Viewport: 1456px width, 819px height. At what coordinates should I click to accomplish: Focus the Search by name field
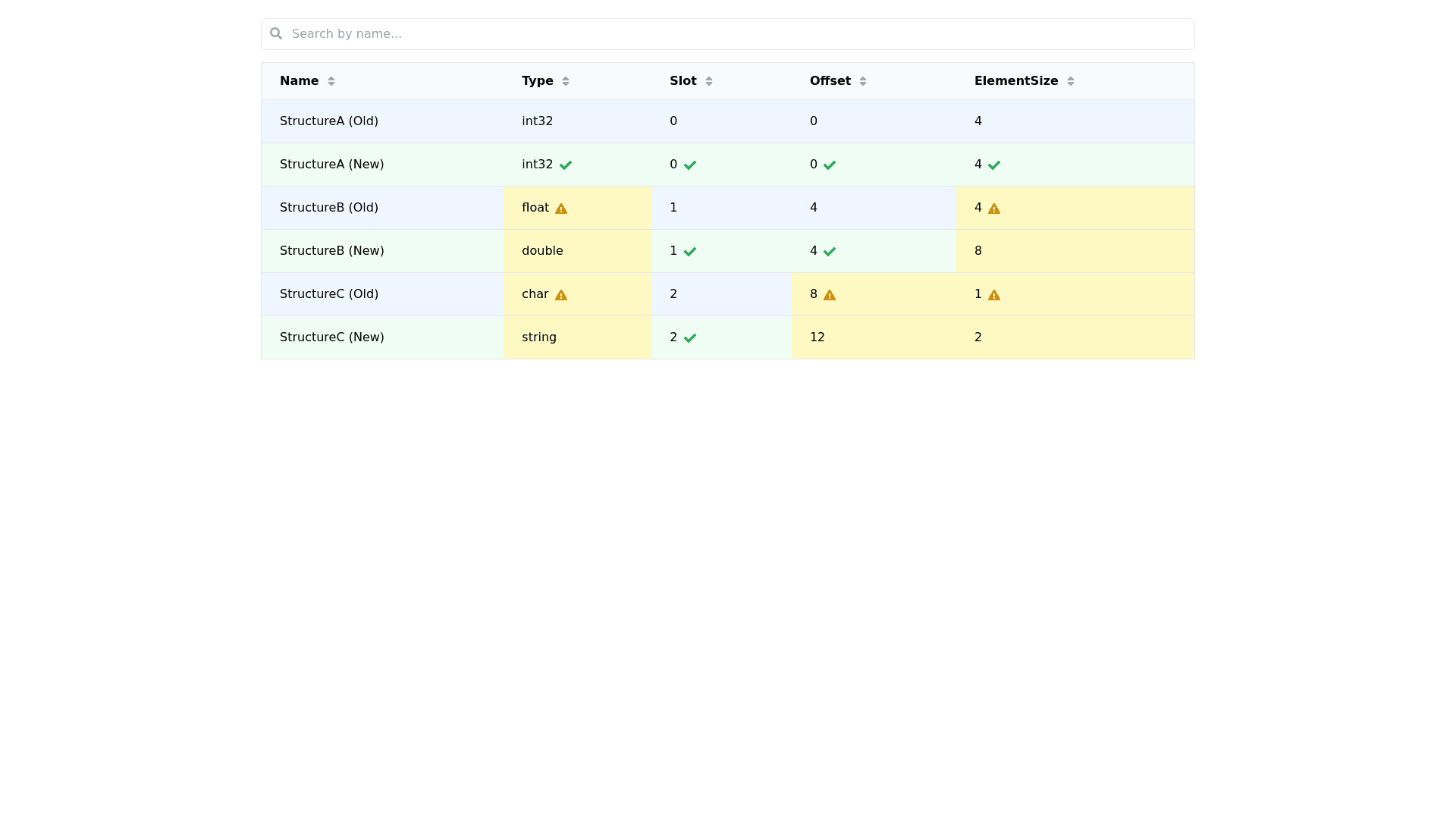(x=728, y=34)
